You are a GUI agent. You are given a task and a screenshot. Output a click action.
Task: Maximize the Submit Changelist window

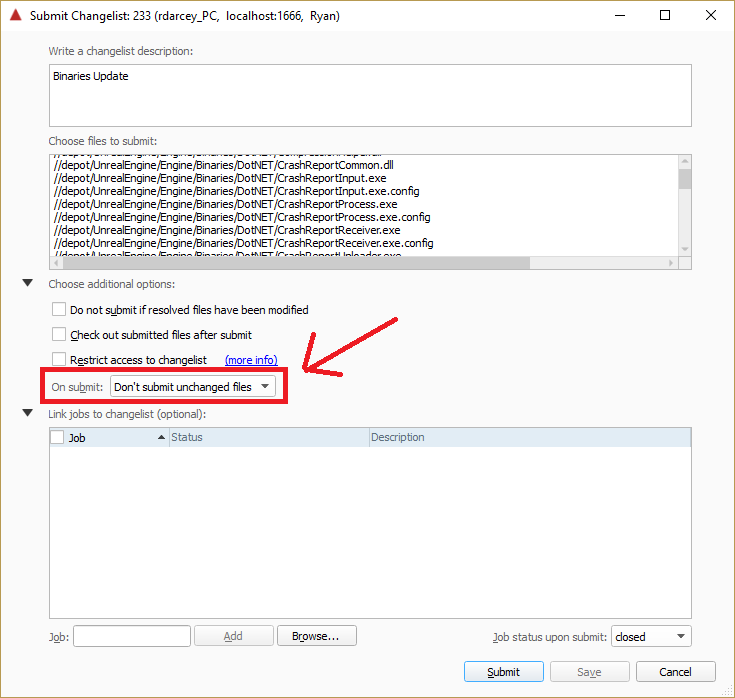click(x=665, y=15)
